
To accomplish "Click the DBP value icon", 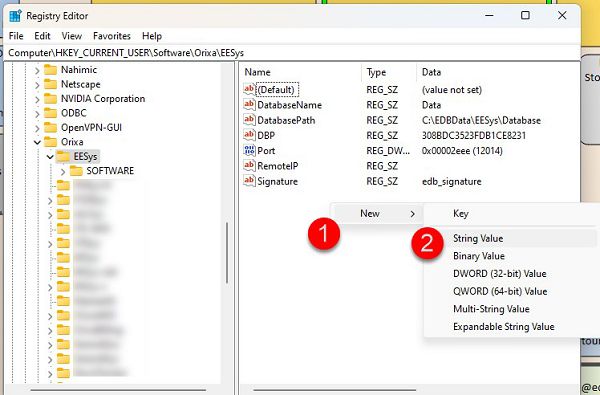I will tap(249, 135).
